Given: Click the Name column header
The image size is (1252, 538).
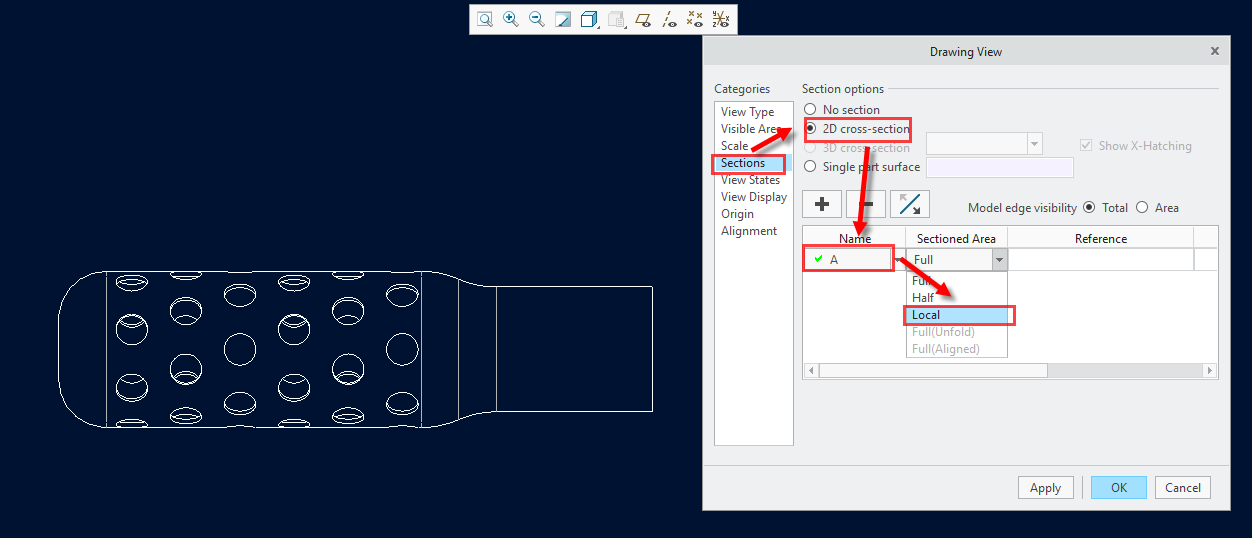Looking at the screenshot, I should [x=854, y=238].
